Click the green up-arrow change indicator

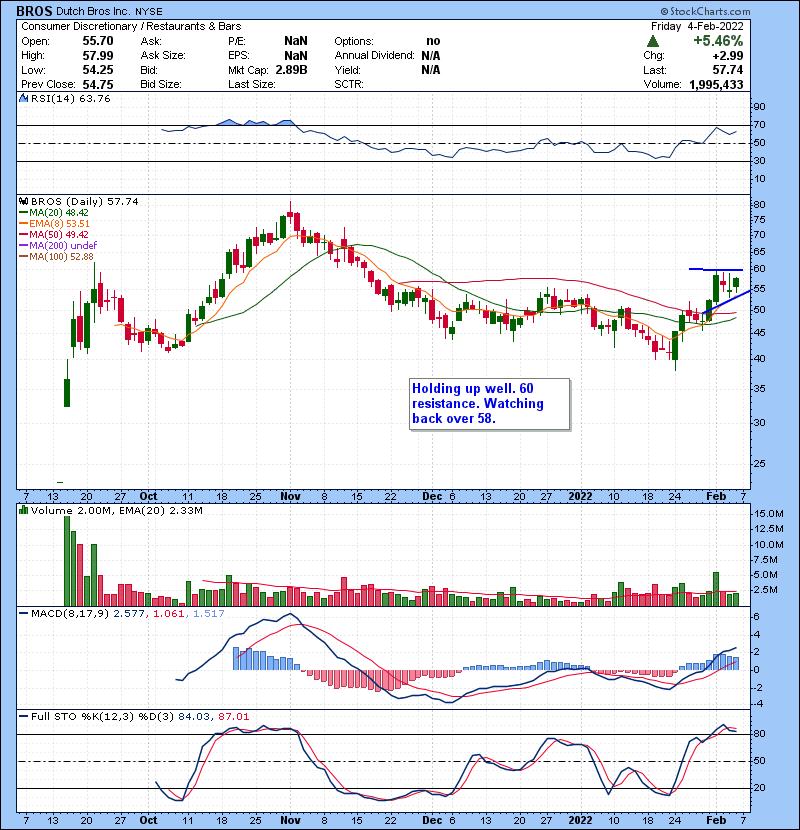[653, 41]
